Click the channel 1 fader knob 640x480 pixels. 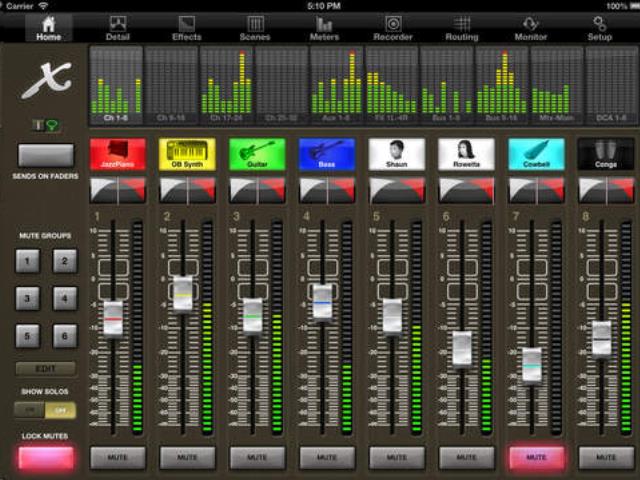click(113, 319)
